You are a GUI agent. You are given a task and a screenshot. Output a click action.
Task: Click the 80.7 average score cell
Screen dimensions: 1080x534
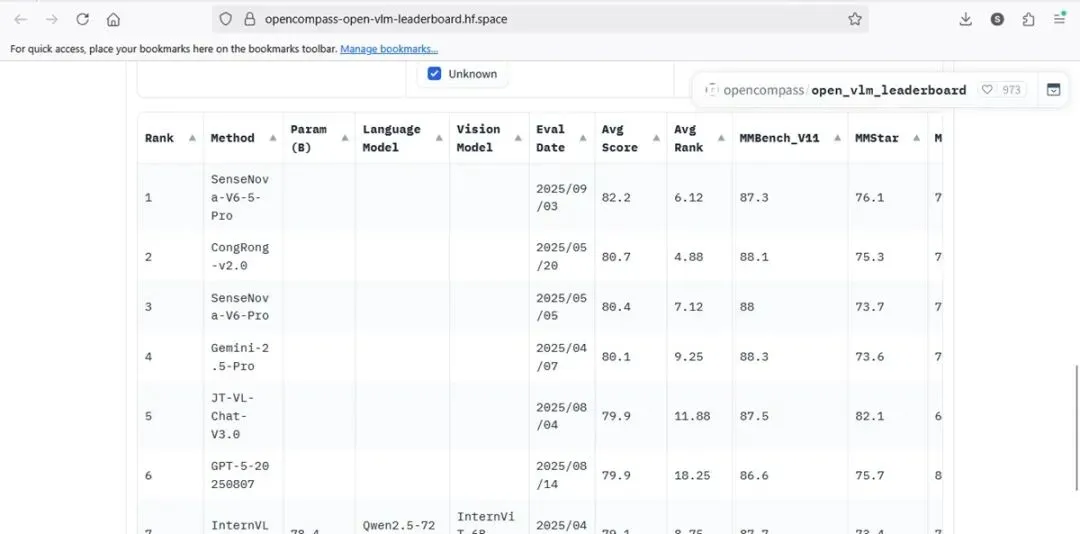click(631, 256)
